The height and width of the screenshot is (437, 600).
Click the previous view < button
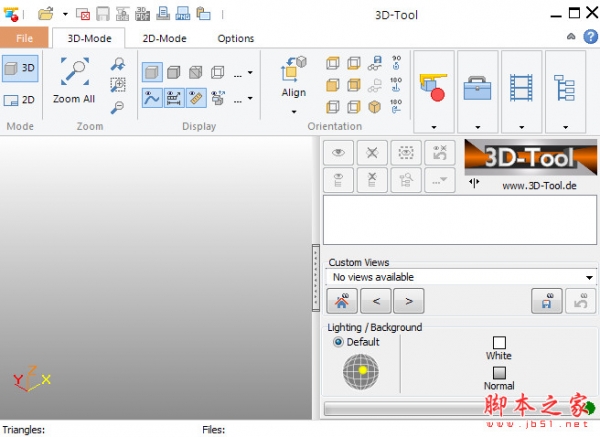click(x=376, y=301)
